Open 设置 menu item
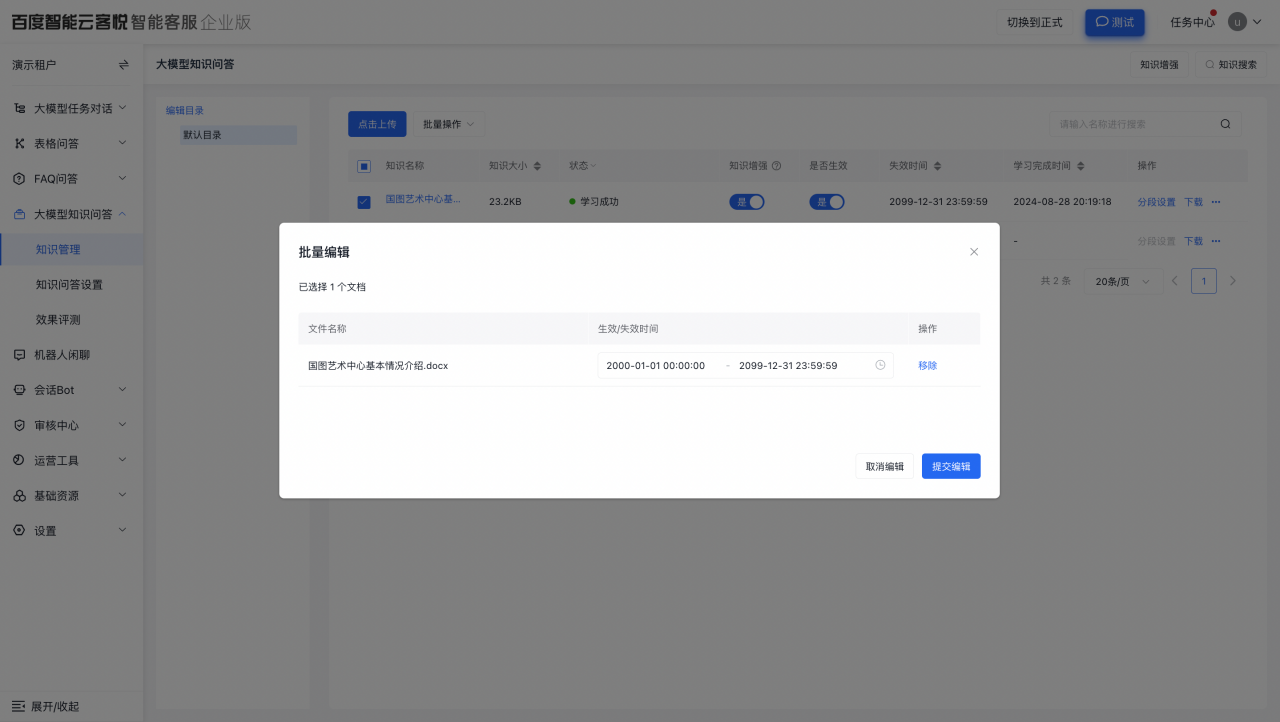Screen dimensions: 1280x722 coord(72,531)
